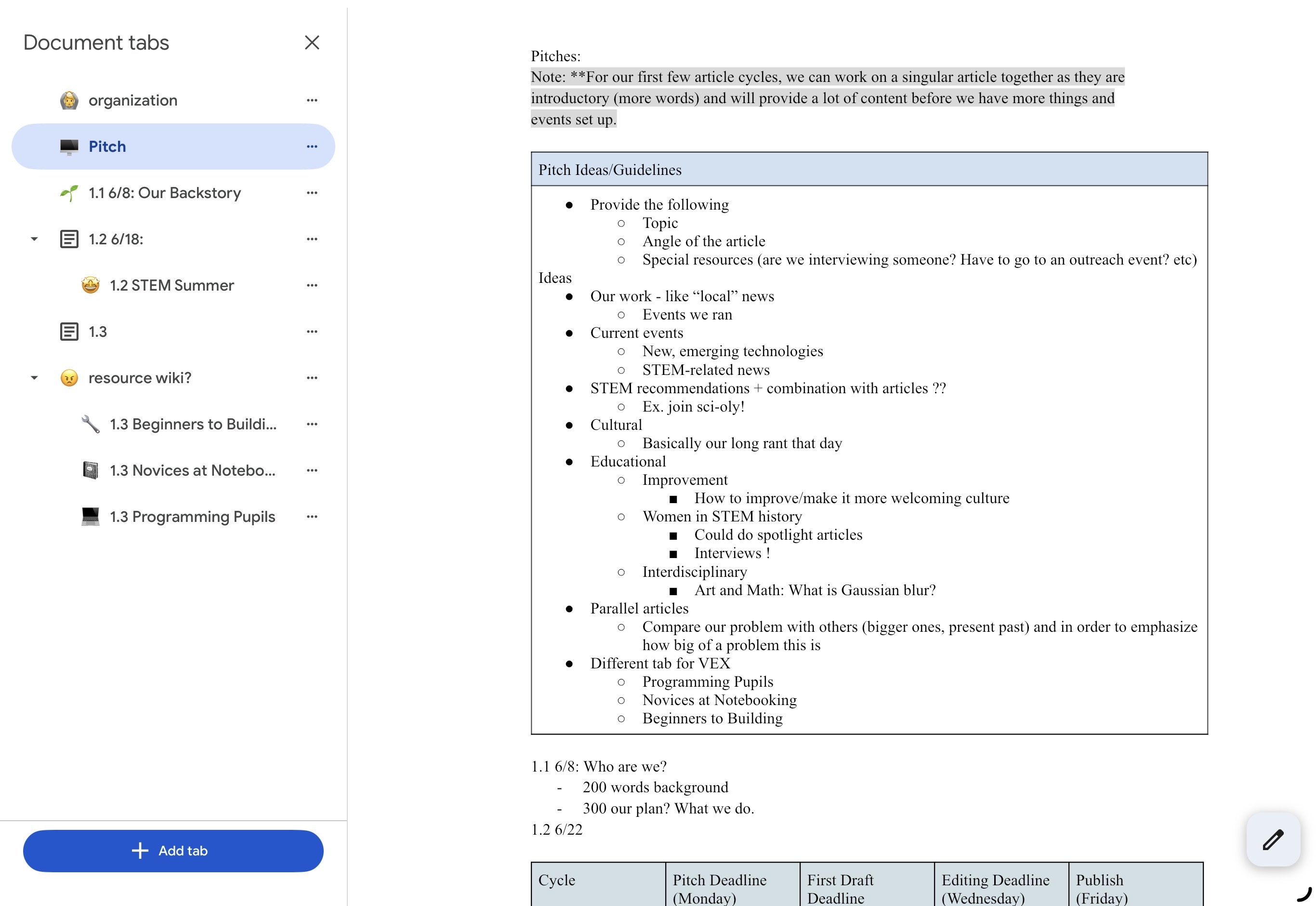This screenshot has height=906, width=1316.
Task: Open more options for Programming Pupils tab
Action: tap(311, 517)
